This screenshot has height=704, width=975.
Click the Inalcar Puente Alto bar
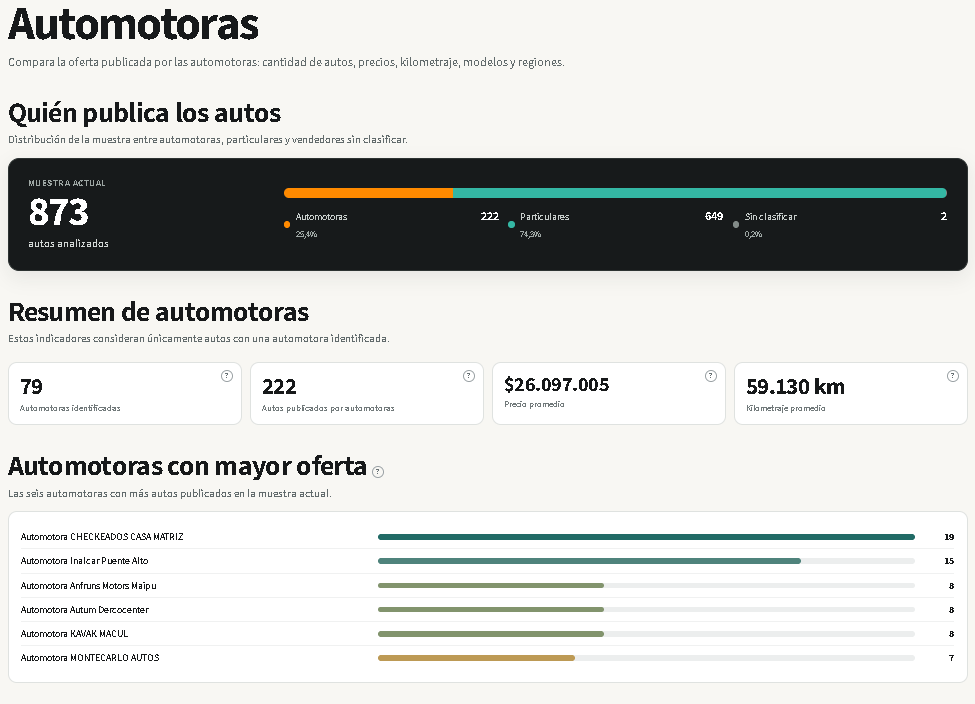(x=589, y=561)
